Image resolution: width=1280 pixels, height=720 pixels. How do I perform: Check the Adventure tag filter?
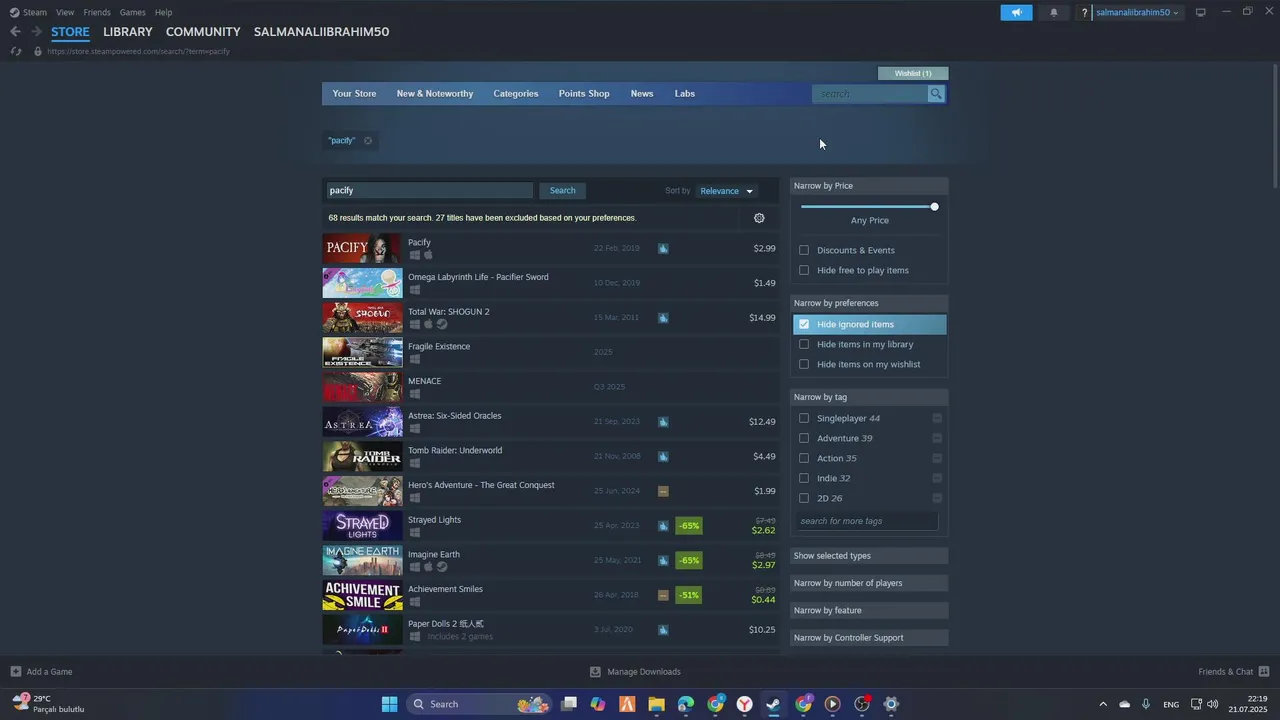pyautogui.click(x=804, y=438)
